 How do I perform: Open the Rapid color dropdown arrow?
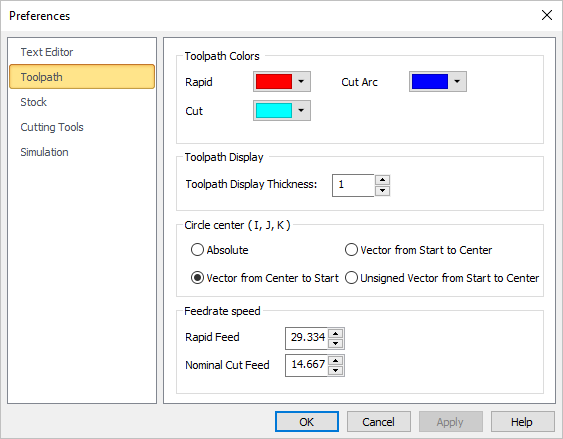(301, 81)
